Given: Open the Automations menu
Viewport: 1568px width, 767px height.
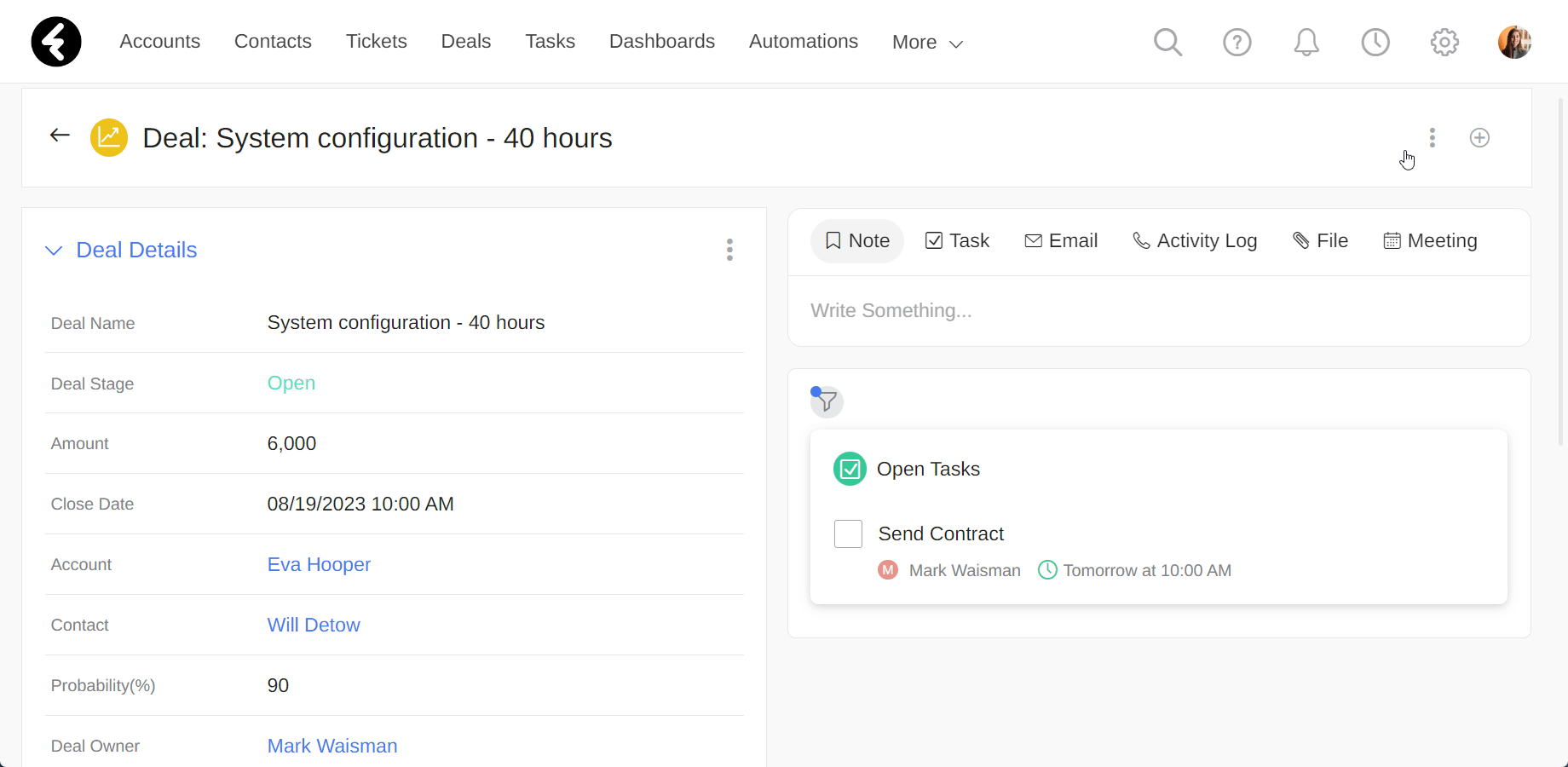Looking at the screenshot, I should point(804,41).
